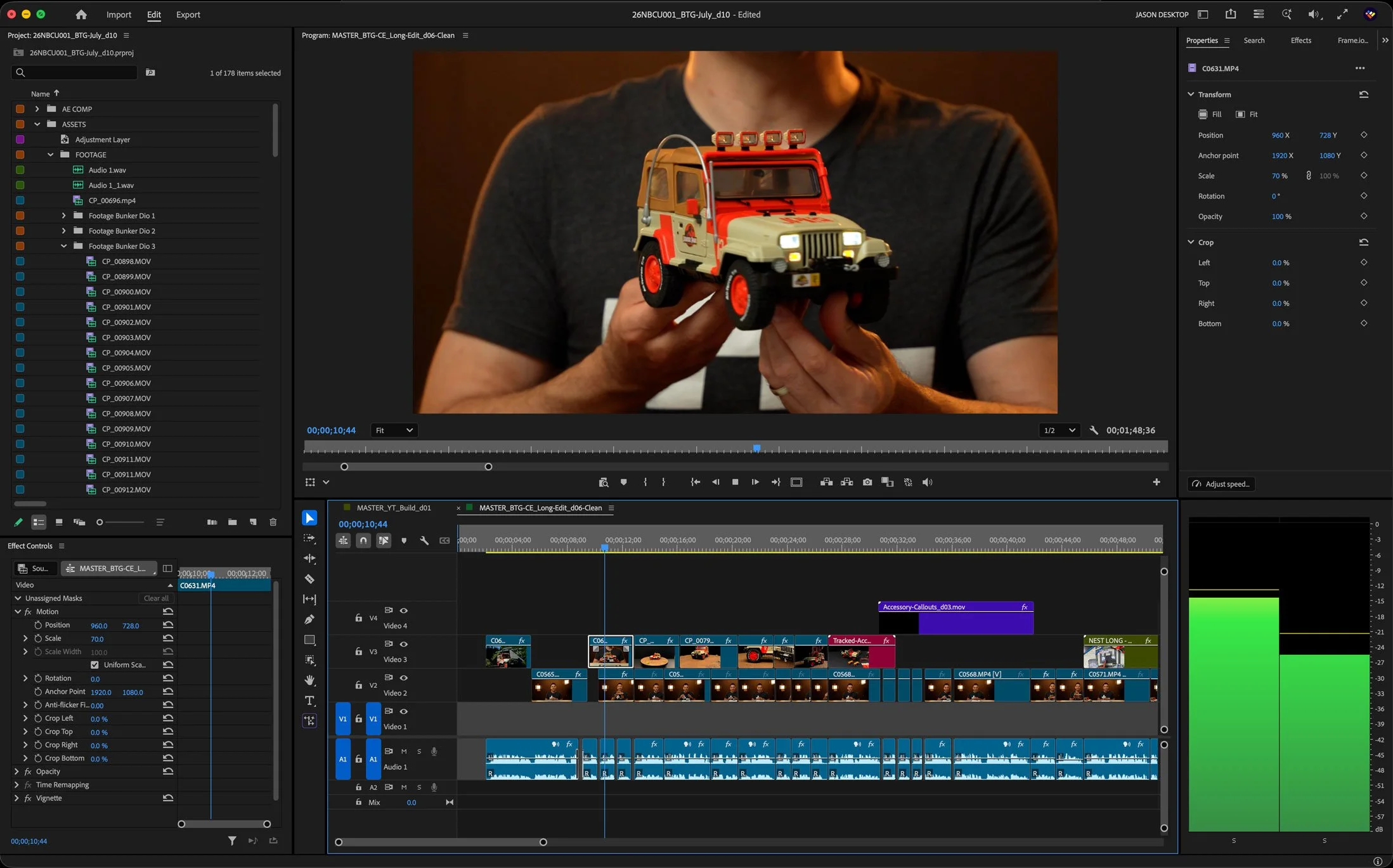Select the Slip tool

click(x=309, y=599)
